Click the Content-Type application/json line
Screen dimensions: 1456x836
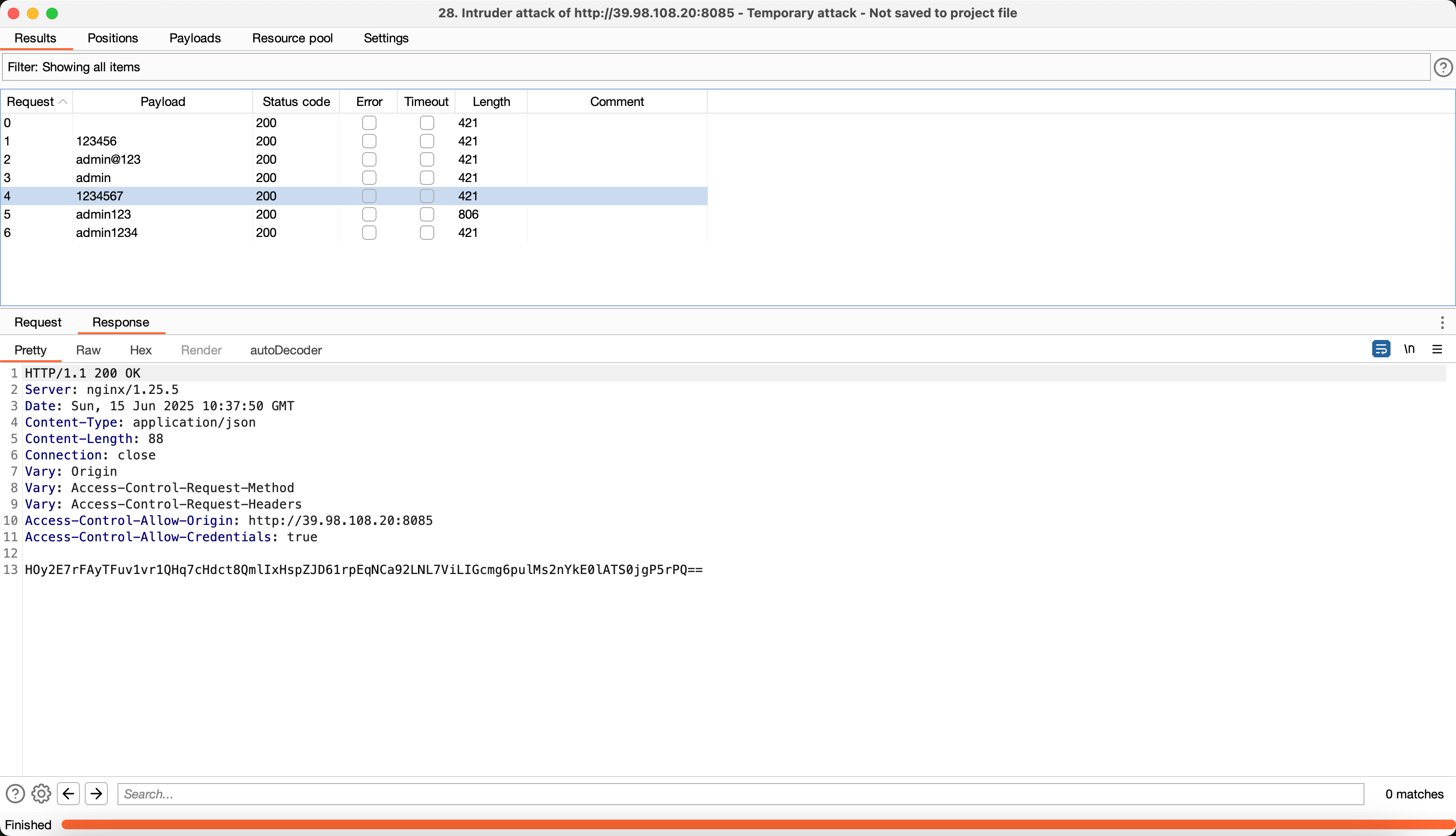[140, 422]
